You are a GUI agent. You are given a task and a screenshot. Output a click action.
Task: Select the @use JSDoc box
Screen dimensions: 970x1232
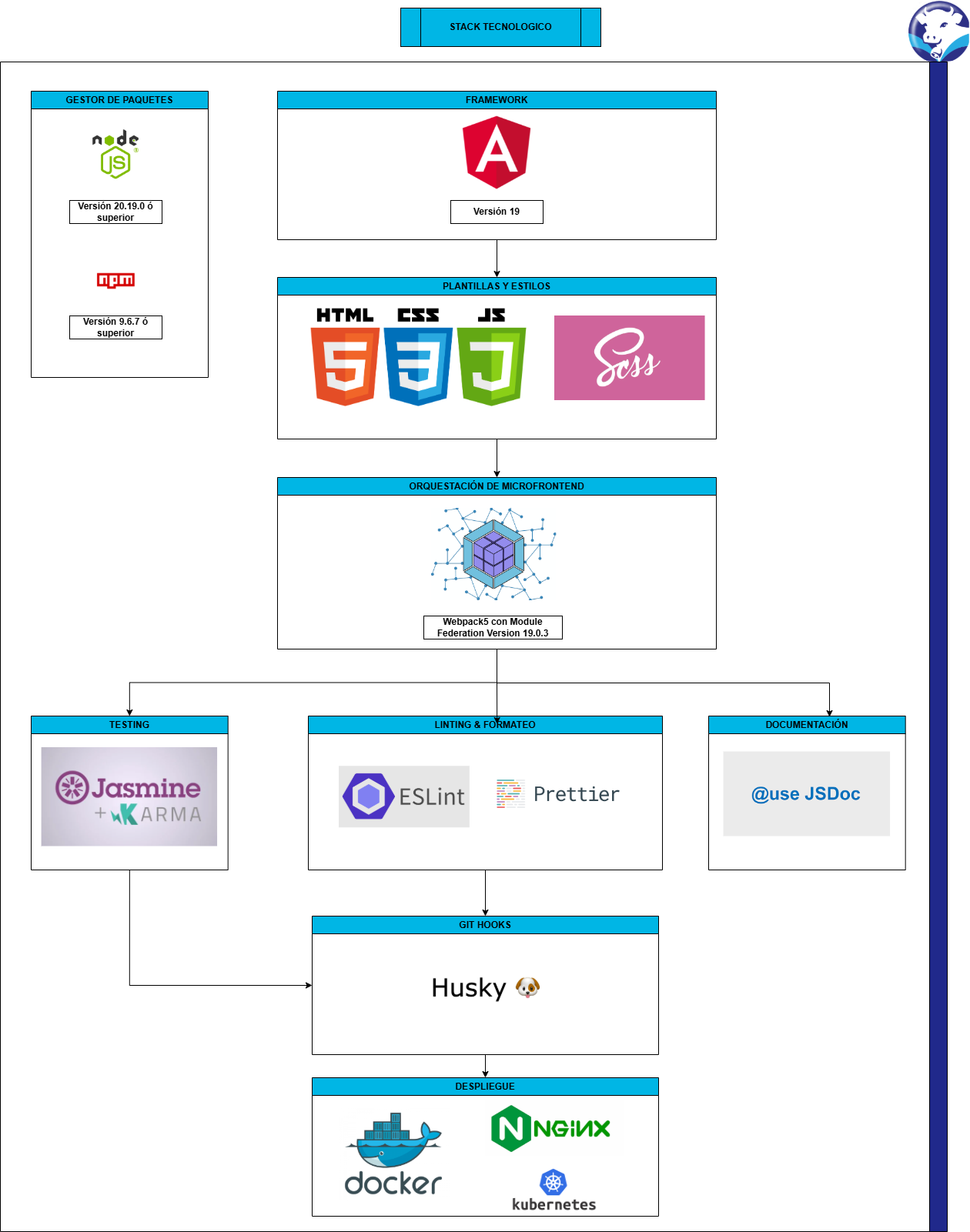click(x=806, y=793)
